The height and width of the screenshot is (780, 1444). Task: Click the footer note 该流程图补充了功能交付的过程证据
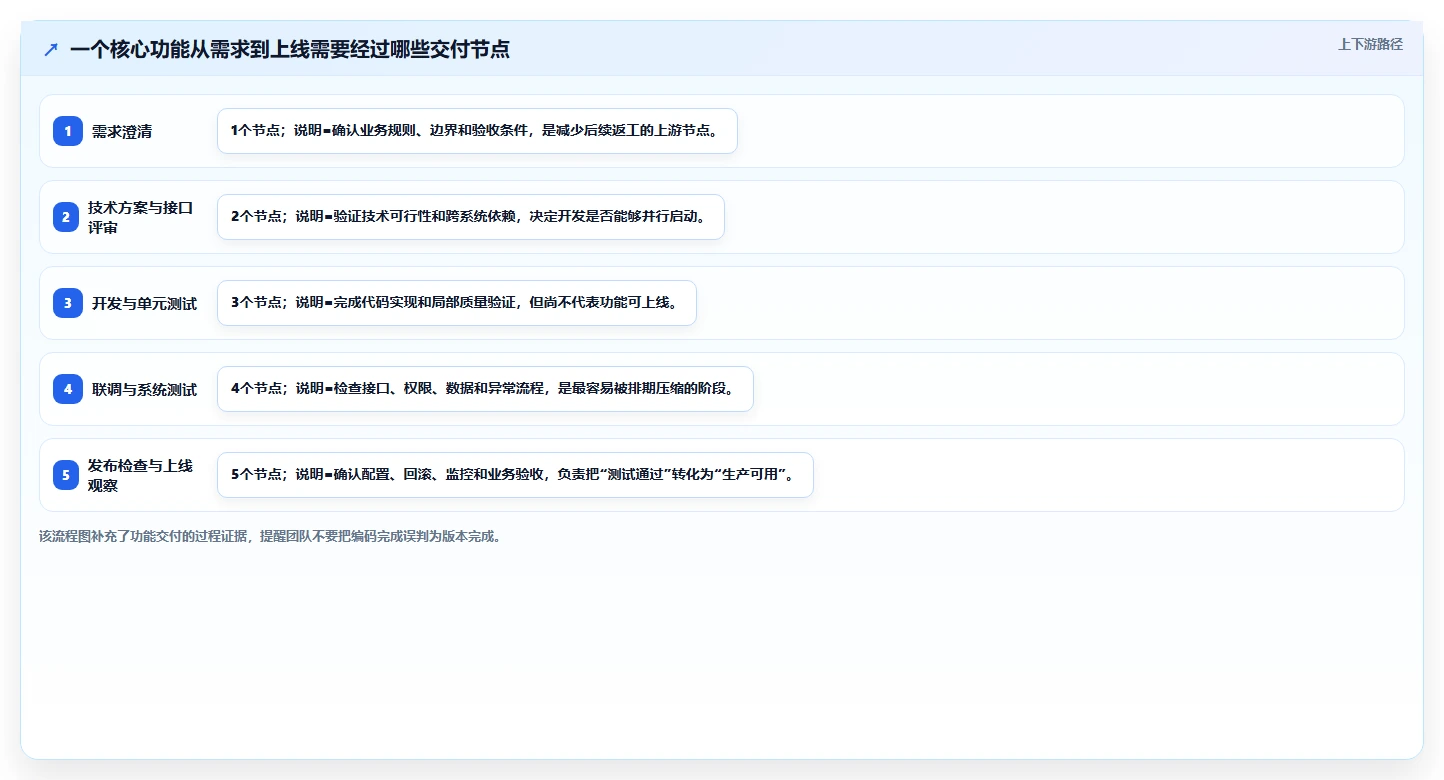coord(270,536)
